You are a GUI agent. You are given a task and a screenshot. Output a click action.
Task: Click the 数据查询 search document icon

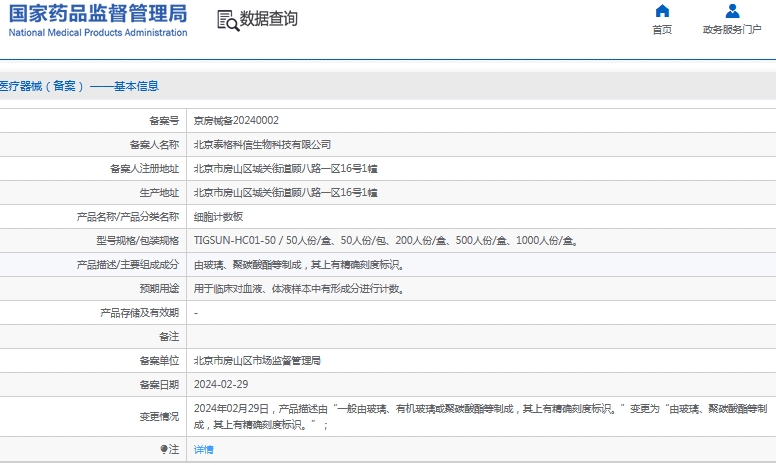pyautogui.click(x=228, y=21)
